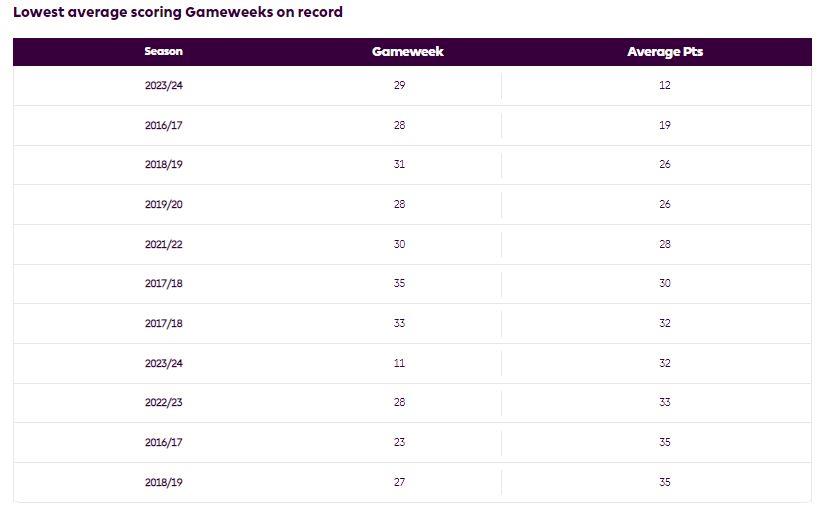The width and height of the screenshot is (840, 510).
Task: Click the Gameweek 29 cell
Action: 400,85
